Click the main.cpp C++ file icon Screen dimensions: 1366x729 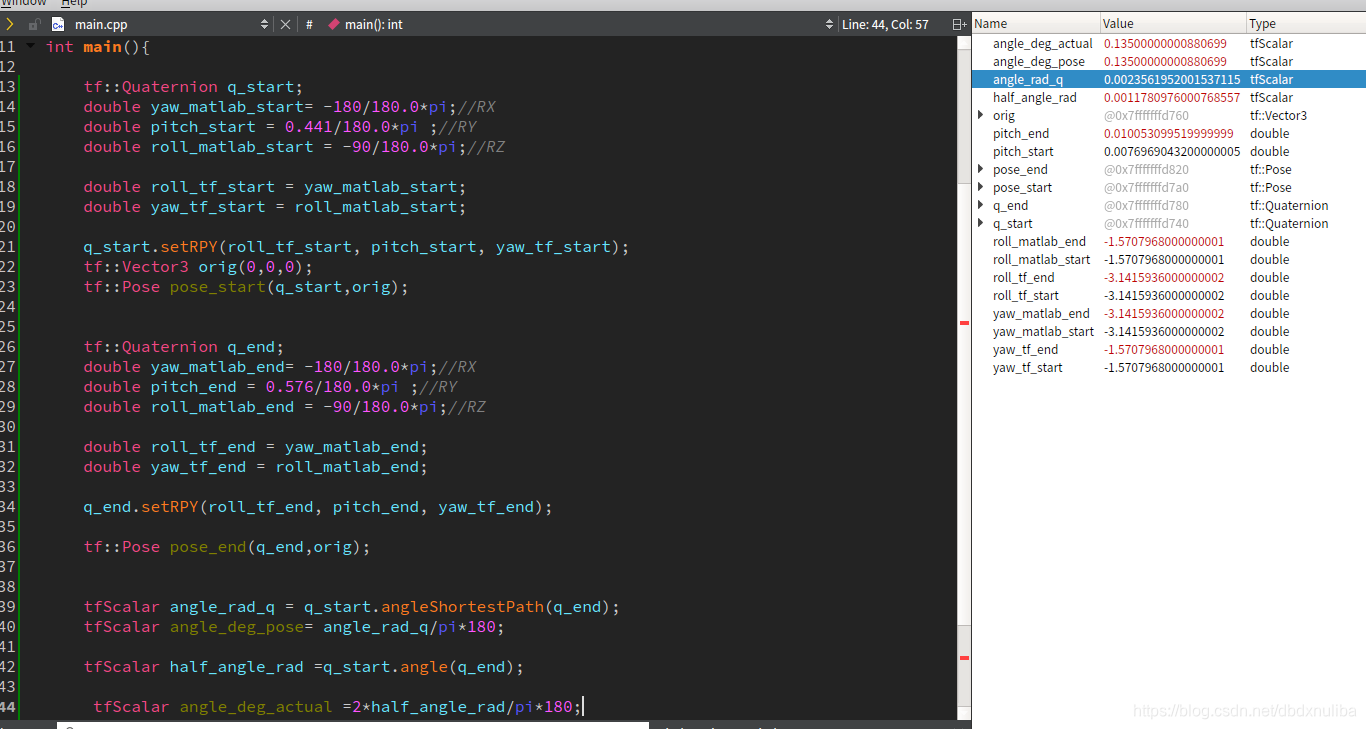coord(58,24)
